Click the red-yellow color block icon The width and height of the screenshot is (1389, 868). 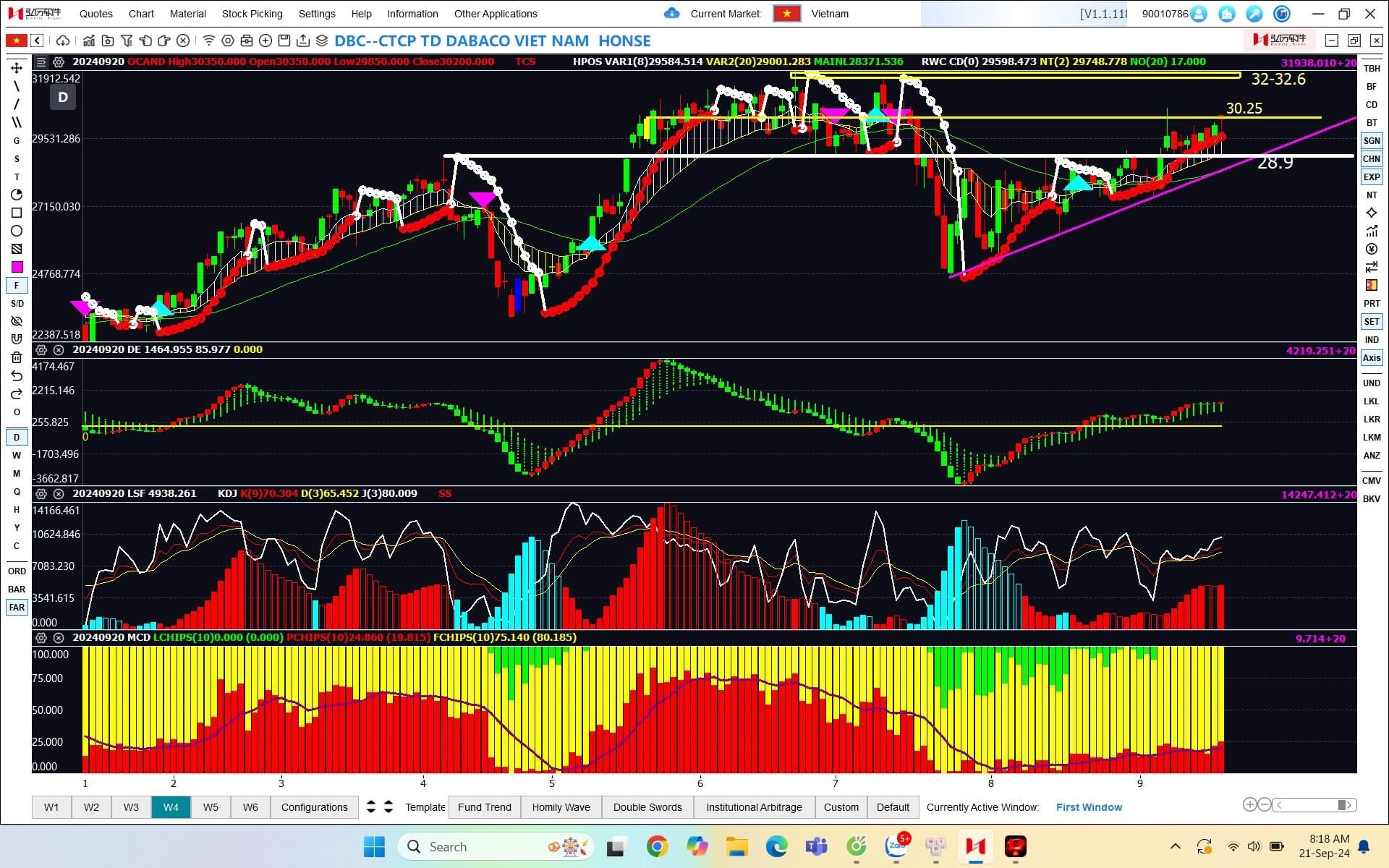(1372, 285)
